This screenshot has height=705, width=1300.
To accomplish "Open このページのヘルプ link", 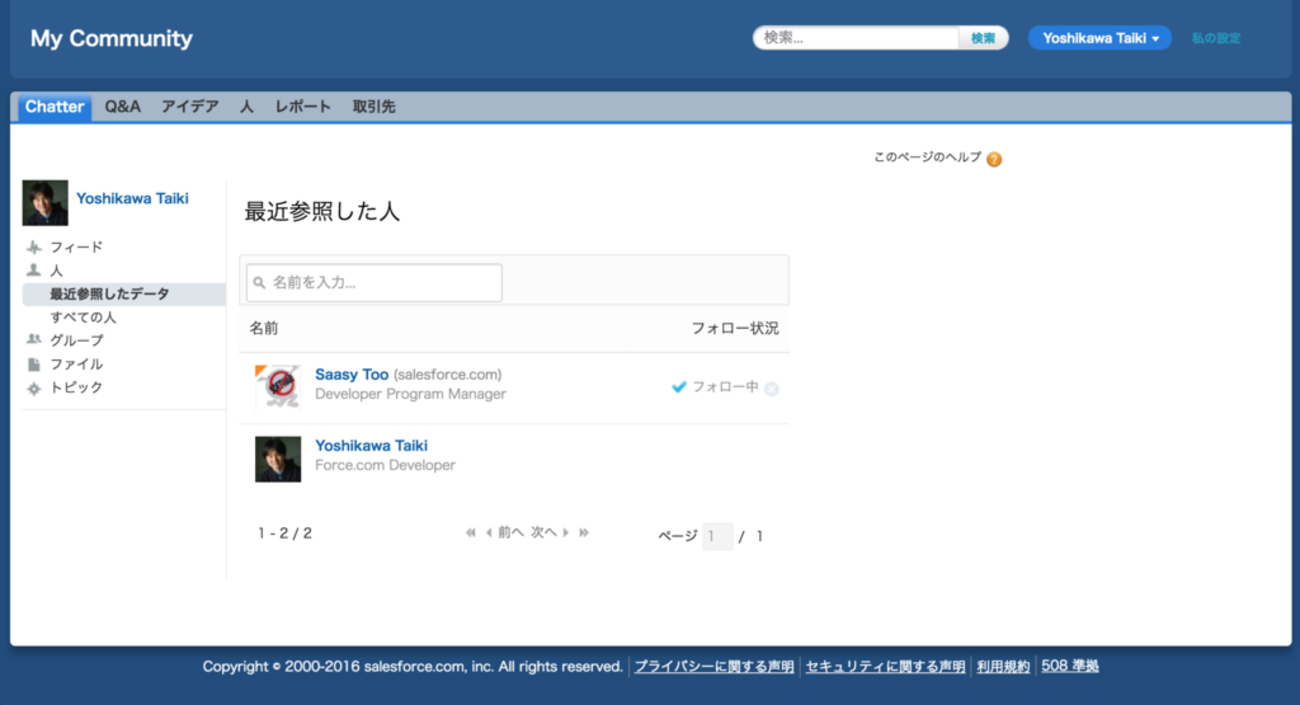I will click(x=927, y=157).
